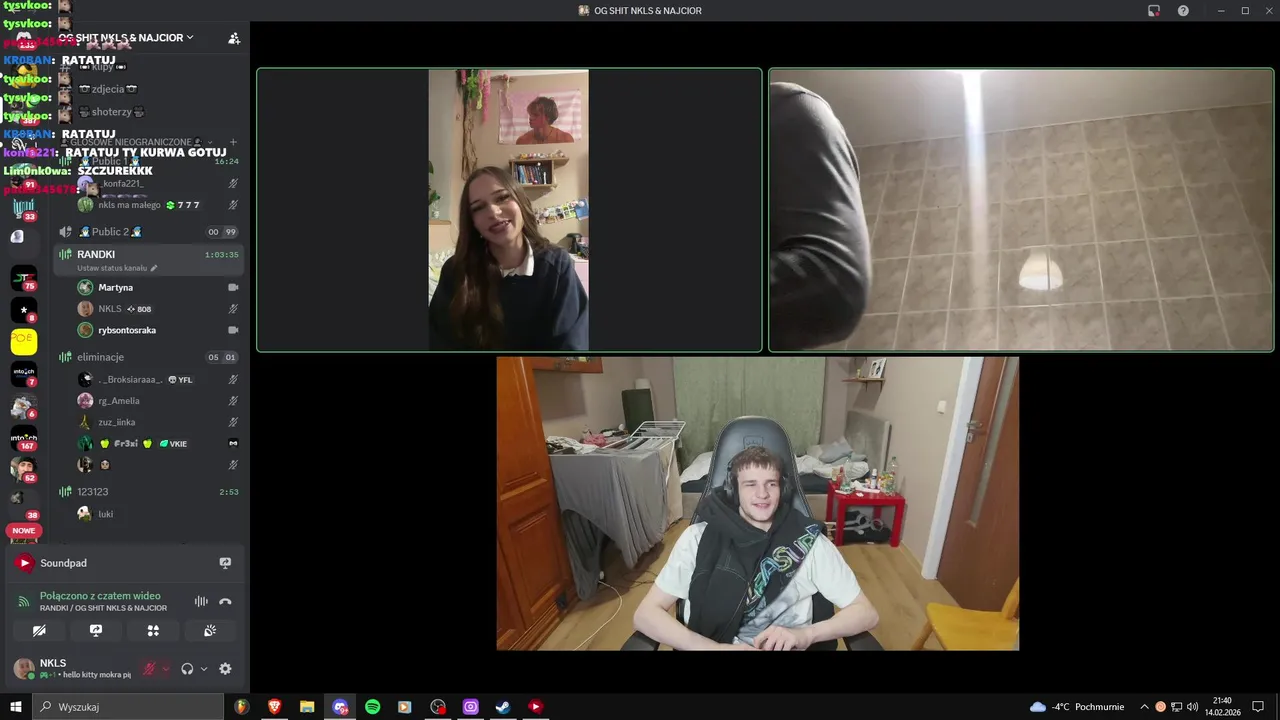1280x720 pixels.
Task: Open Steam from taskbar
Action: (503, 707)
